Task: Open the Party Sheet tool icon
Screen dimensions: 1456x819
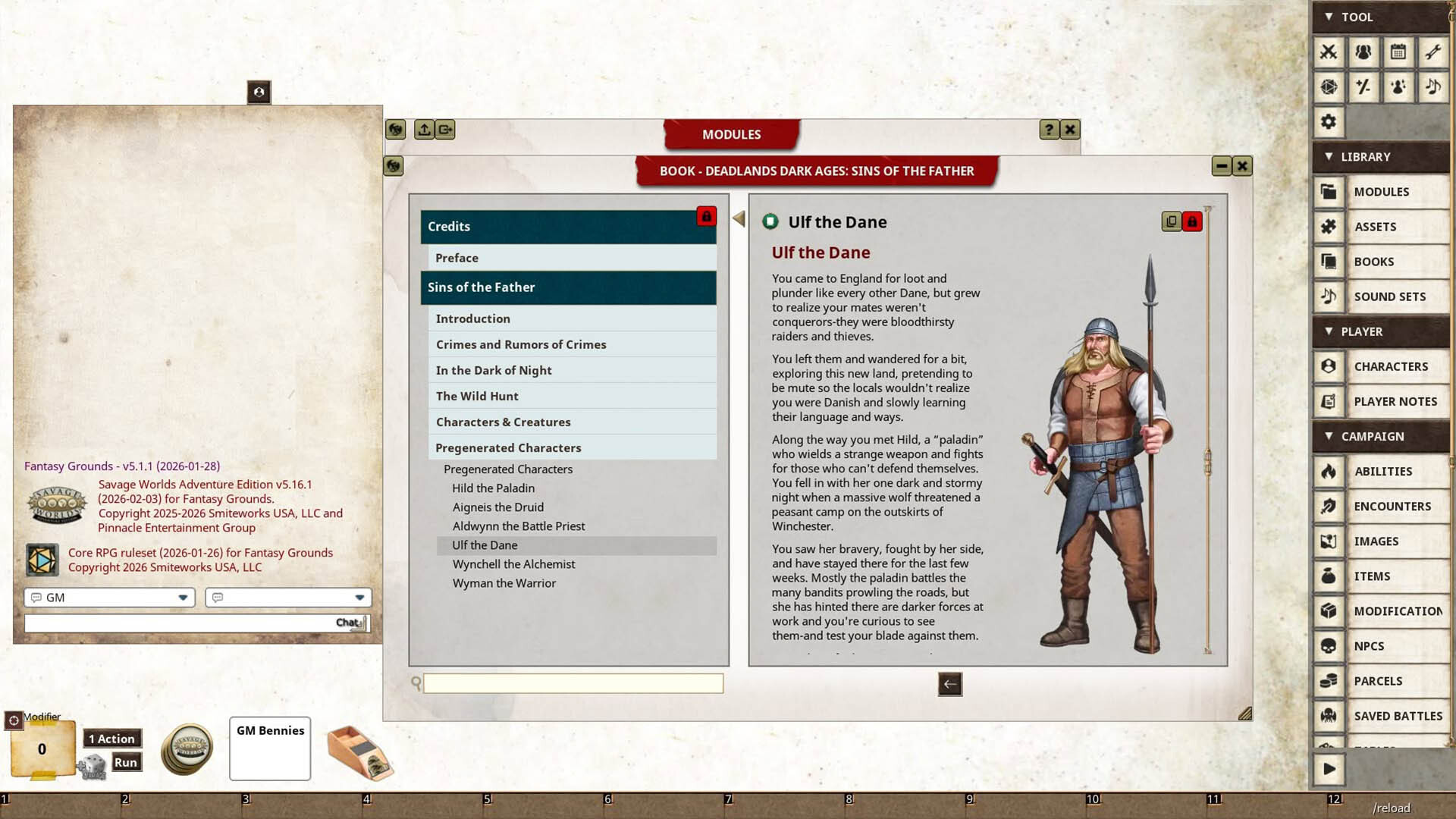Action: pos(1363,52)
